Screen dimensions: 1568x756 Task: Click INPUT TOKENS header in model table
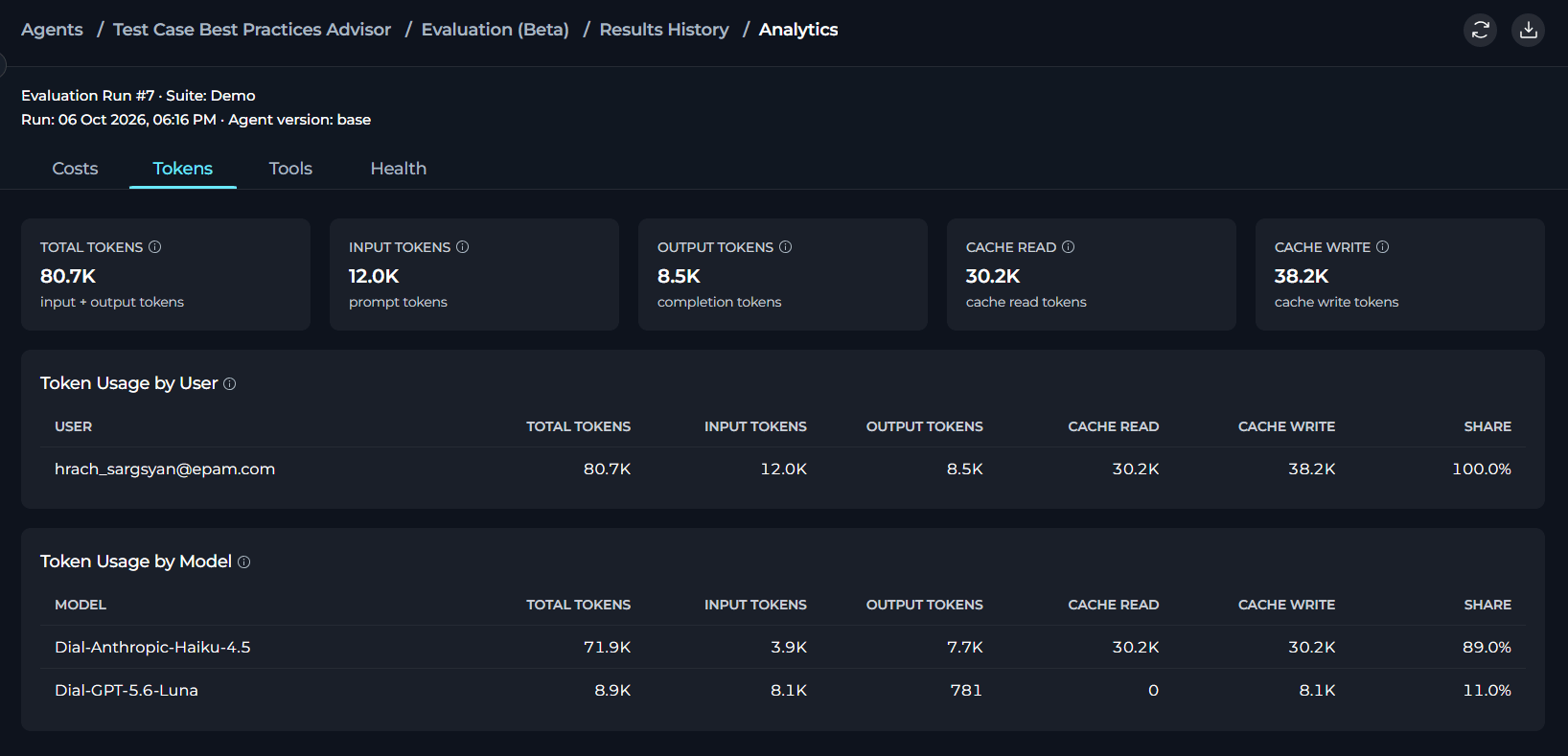pyautogui.click(x=755, y=605)
